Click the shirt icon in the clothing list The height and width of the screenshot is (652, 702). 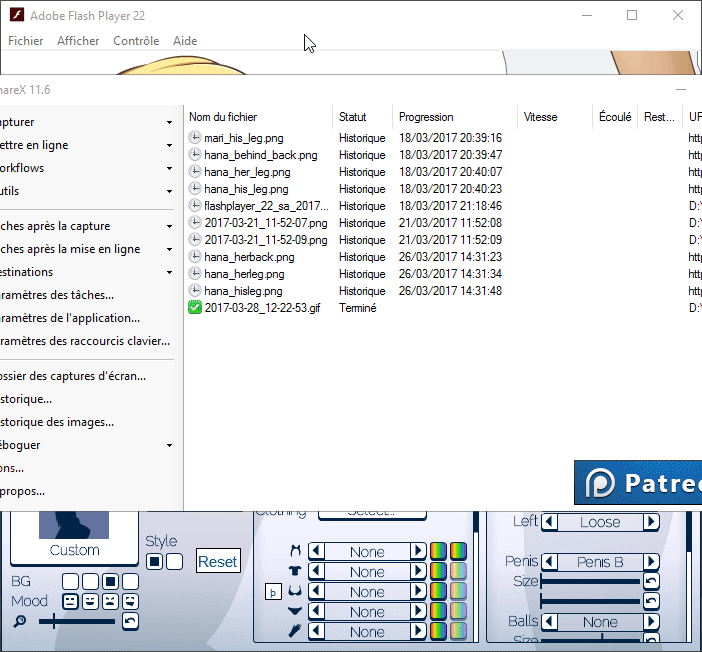[x=295, y=572]
